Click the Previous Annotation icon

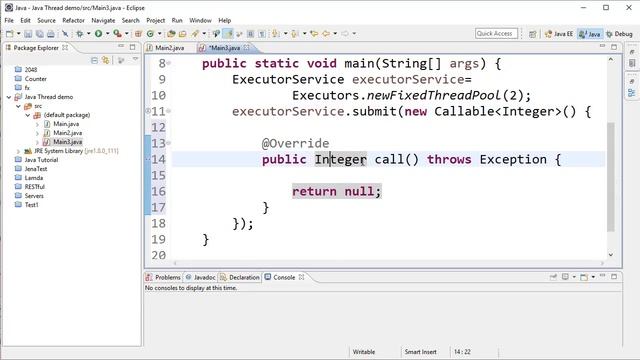pos(294,34)
